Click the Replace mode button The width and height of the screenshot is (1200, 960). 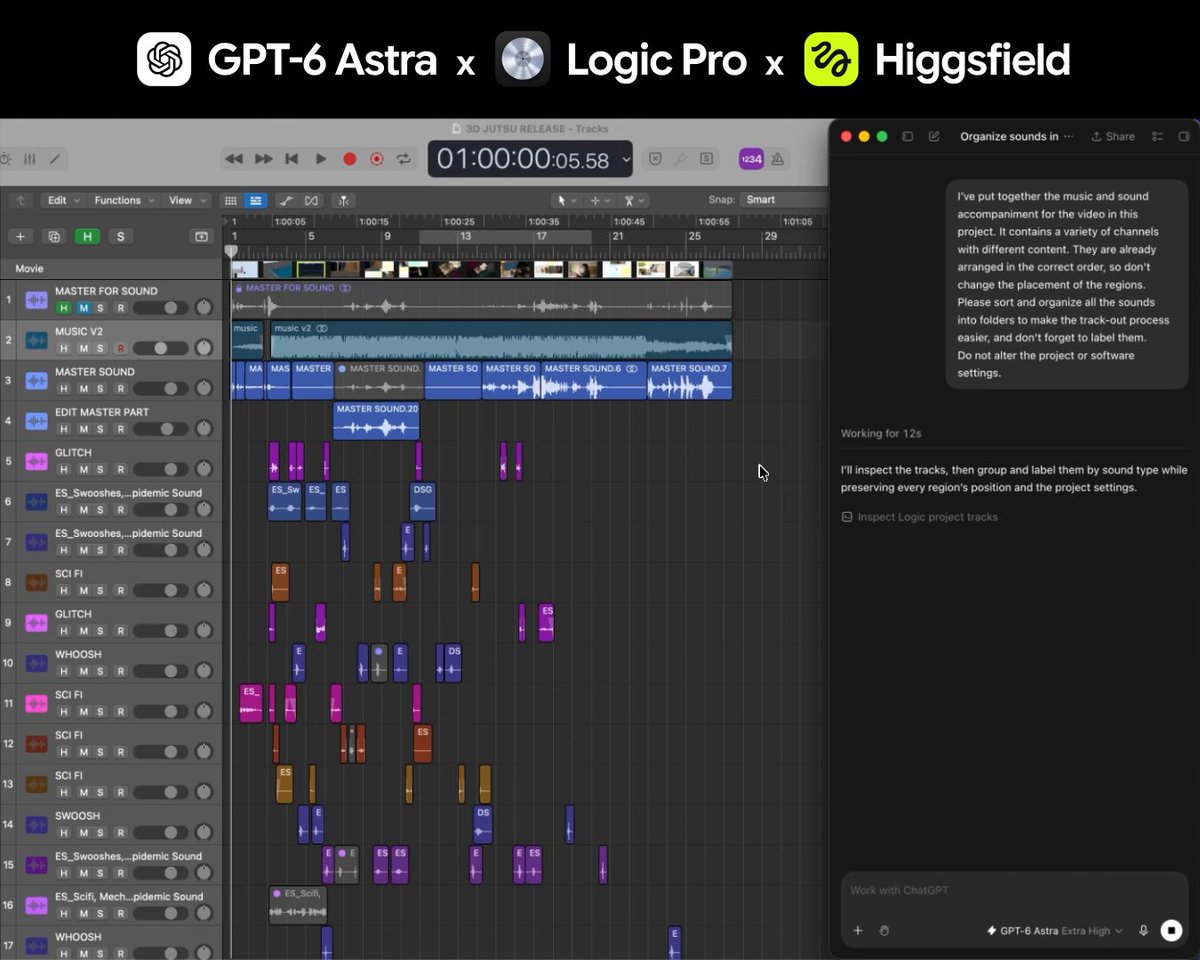pyautogui.click(x=655, y=159)
